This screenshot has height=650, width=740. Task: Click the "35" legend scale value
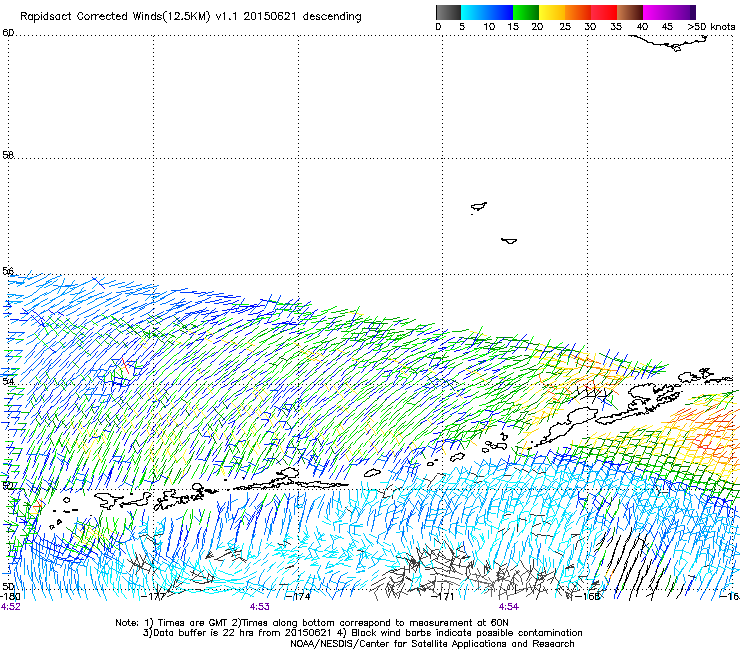[616, 27]
